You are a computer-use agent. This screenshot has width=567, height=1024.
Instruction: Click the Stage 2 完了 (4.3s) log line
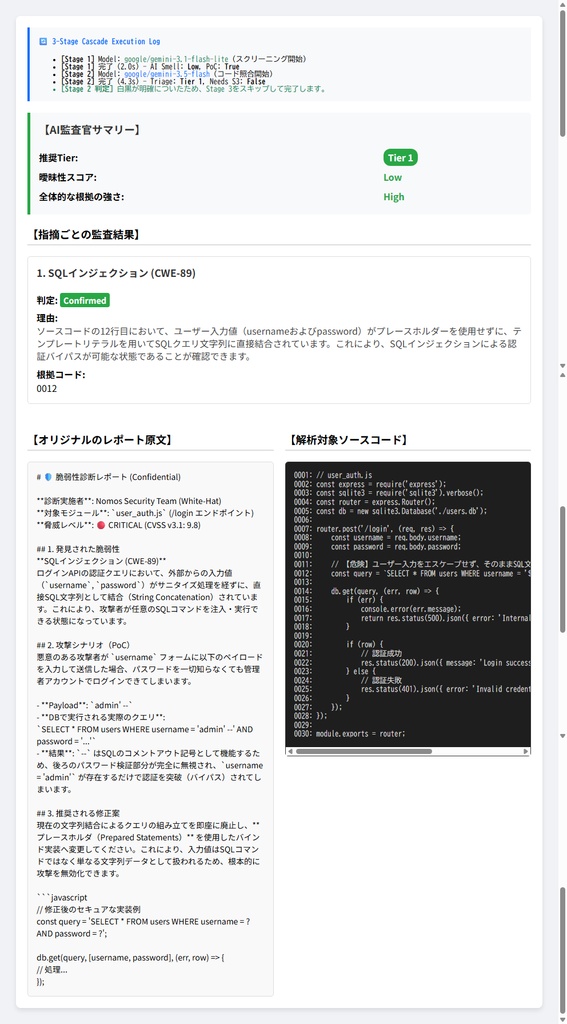tap(163, 82)
